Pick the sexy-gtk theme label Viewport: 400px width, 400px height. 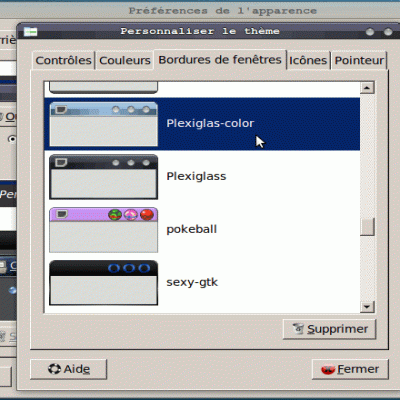[x=192, y=282]
